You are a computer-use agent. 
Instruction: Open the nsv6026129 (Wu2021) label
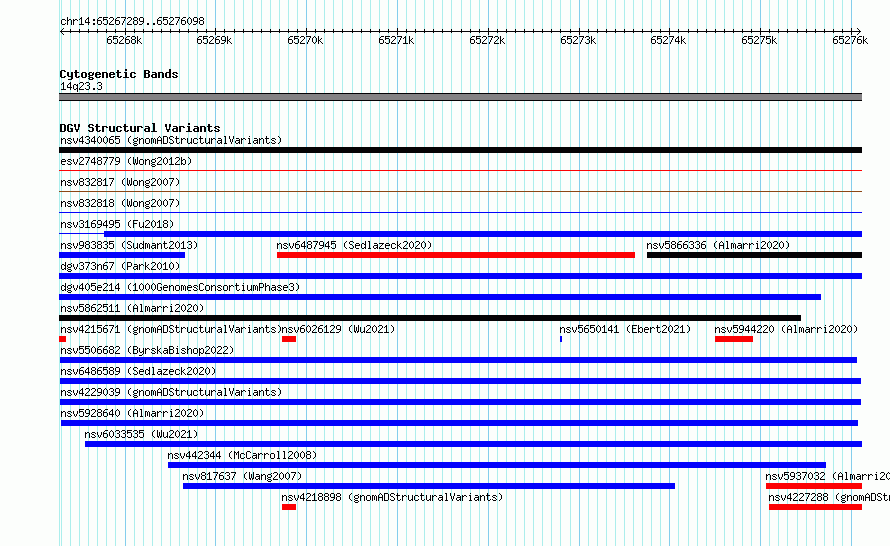click(338, 329)
